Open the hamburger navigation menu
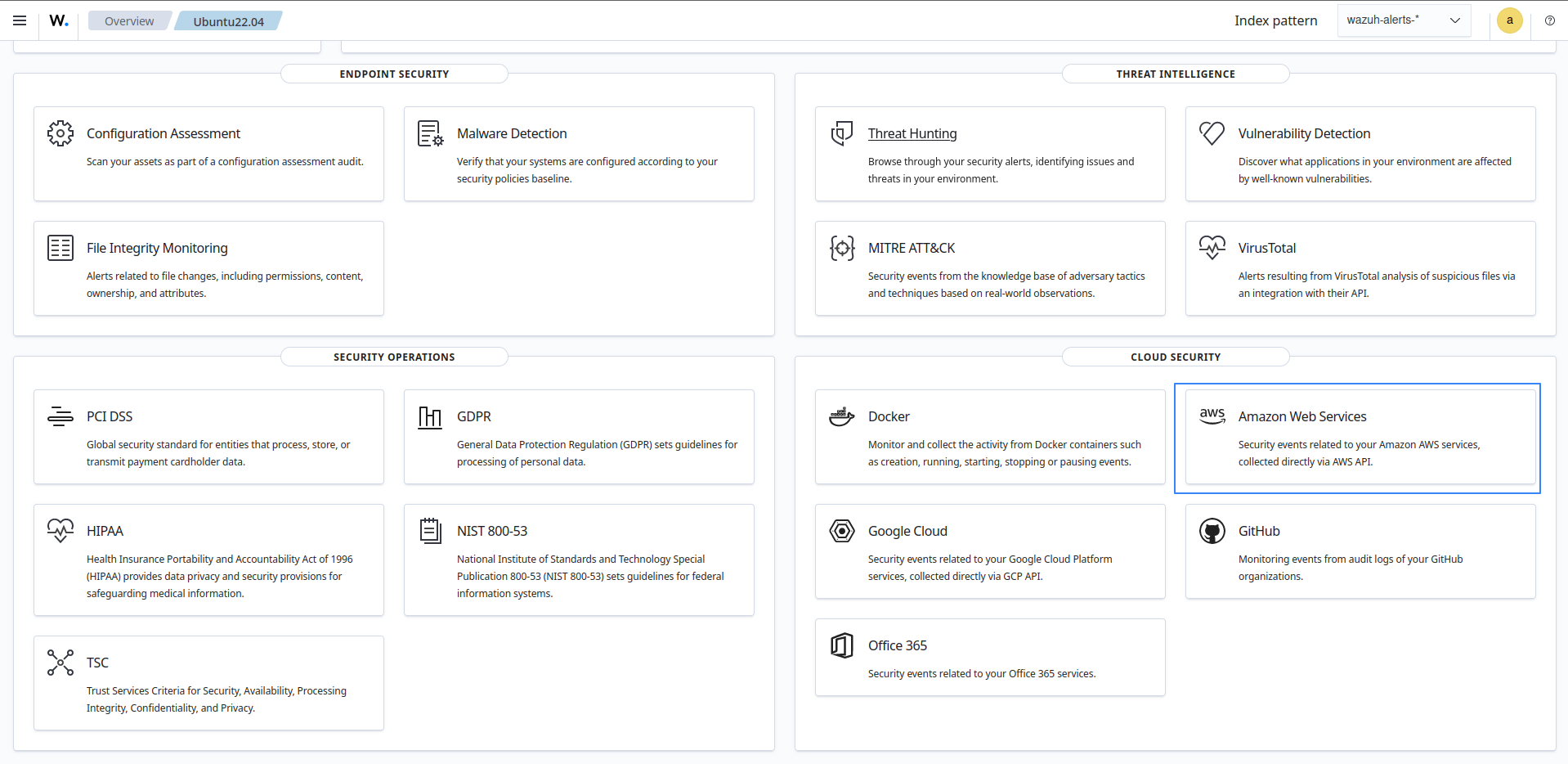The width and height of the screenshot is (1568, 764). [x=19, y=20]
